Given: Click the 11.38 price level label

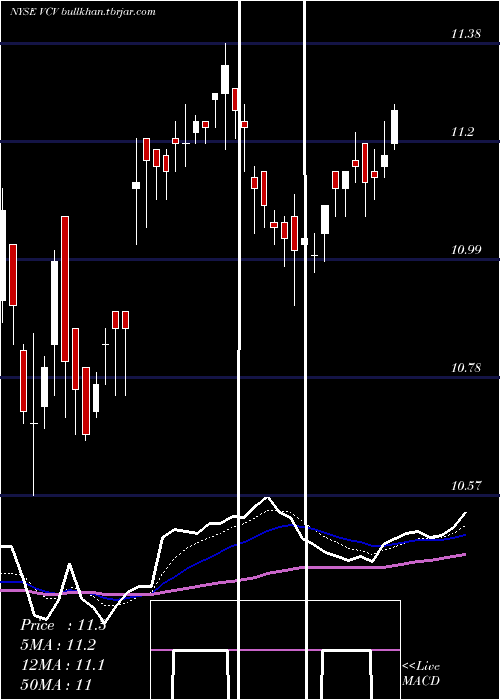Looking at the screenshot, I should point(466,33).
